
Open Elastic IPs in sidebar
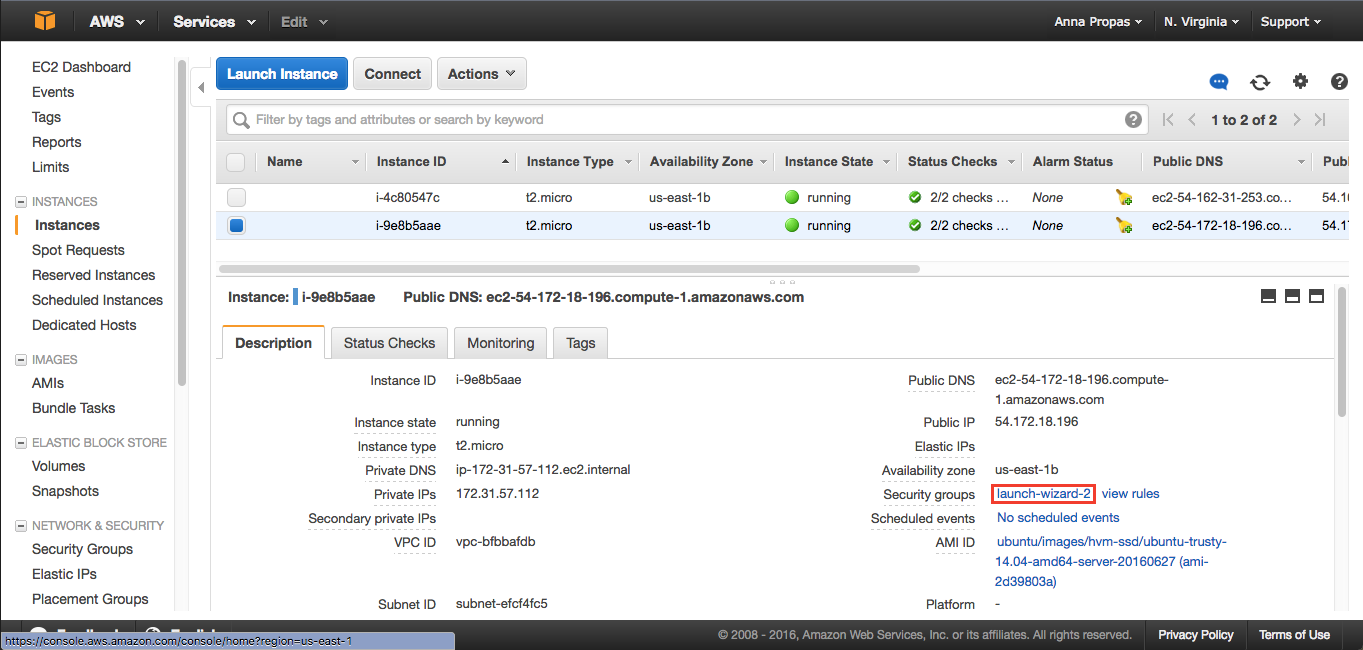(65, 574)
